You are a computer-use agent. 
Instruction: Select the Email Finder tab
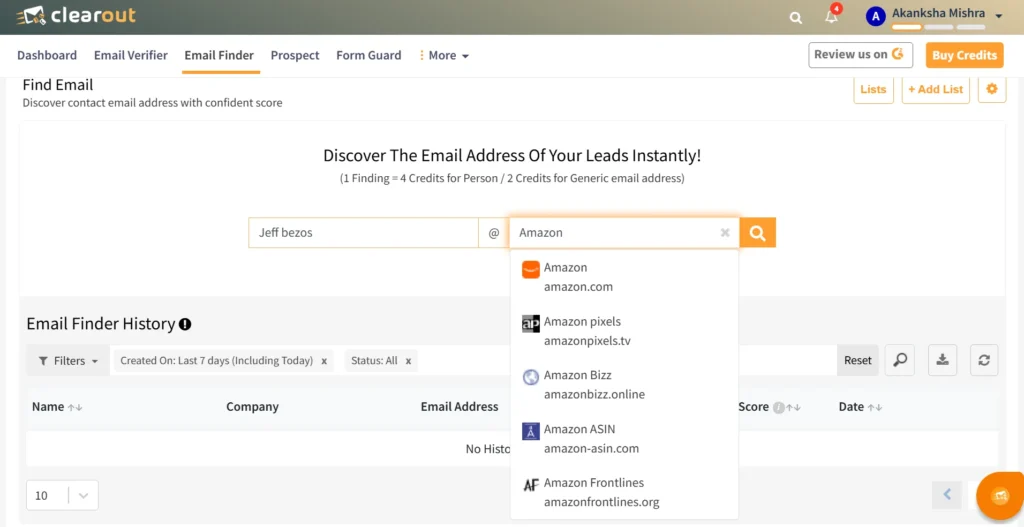coord(219,56)
